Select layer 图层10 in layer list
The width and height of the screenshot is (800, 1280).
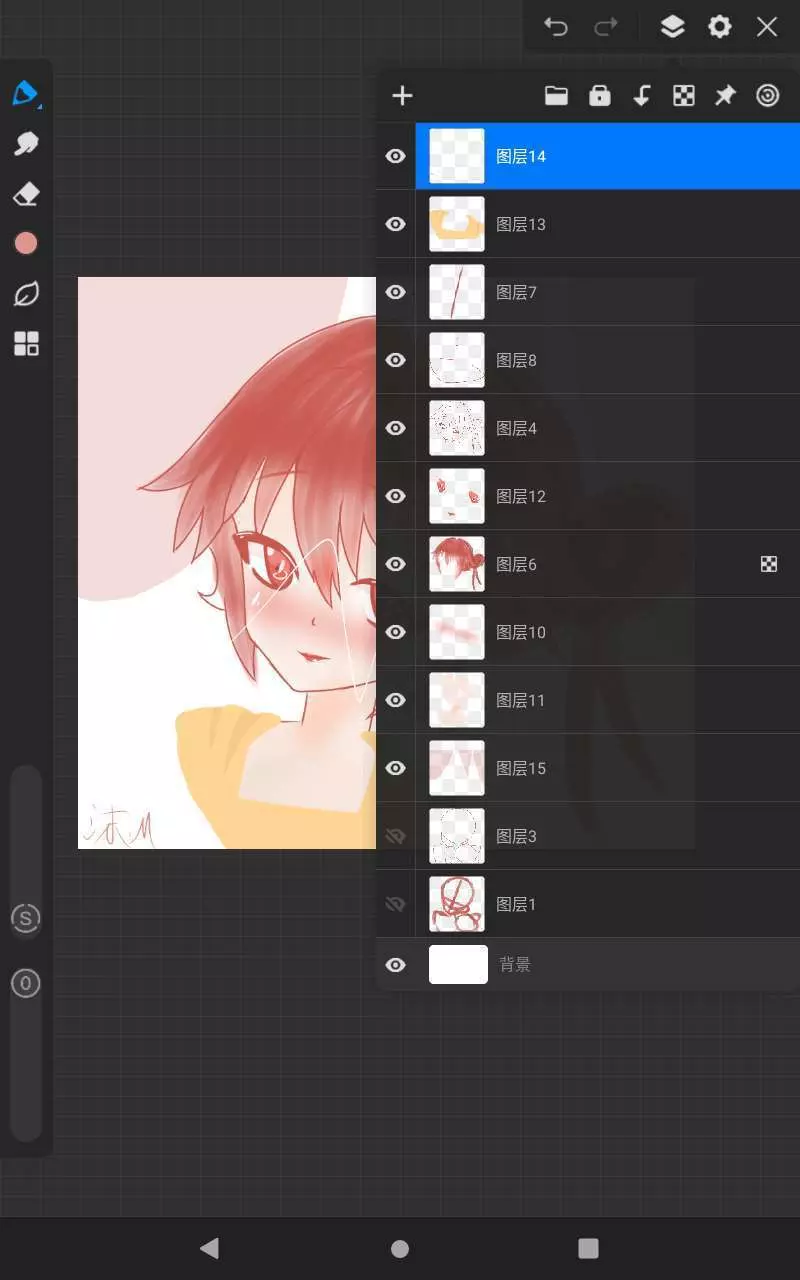(600, 632)
